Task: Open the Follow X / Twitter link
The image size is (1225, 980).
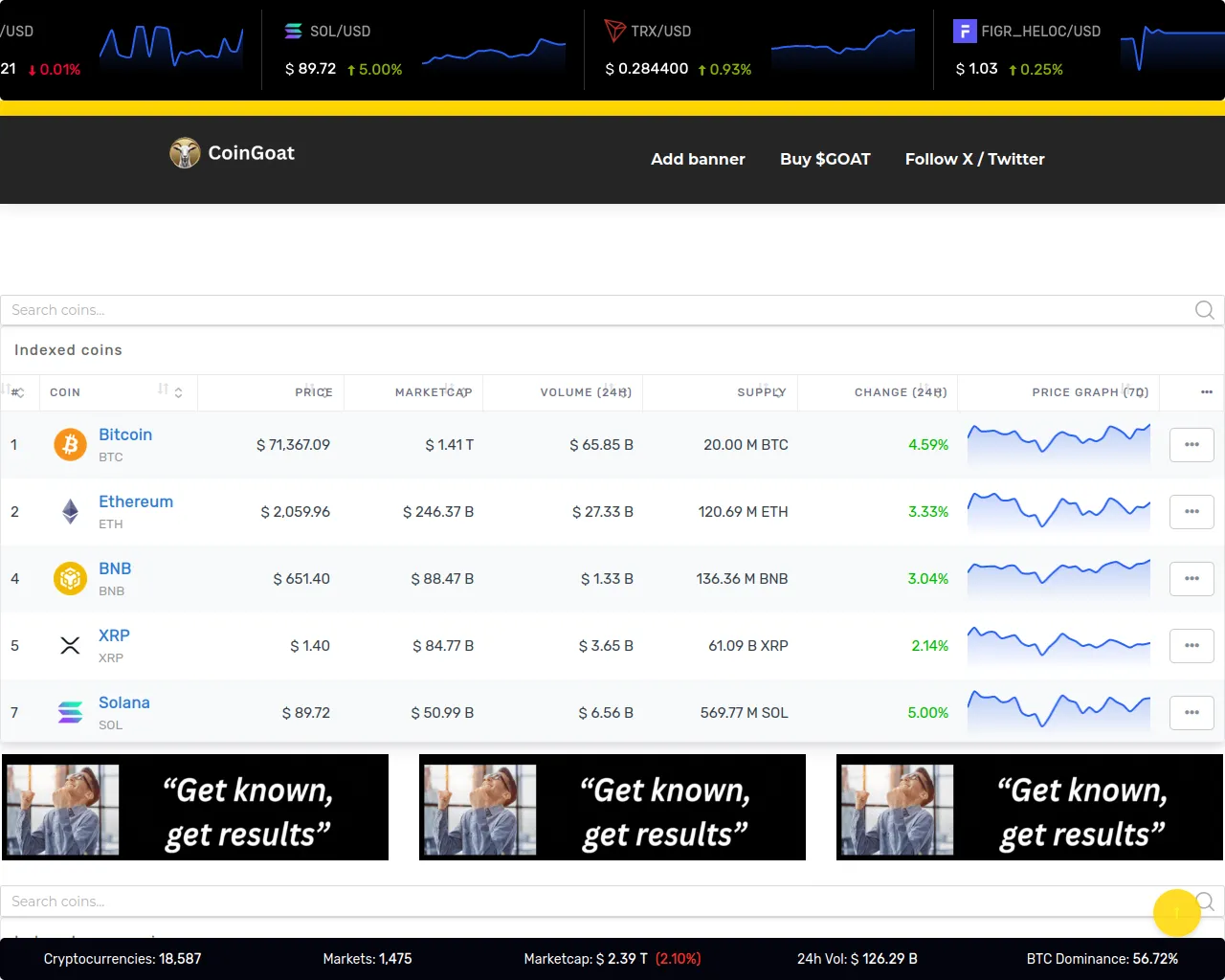Action: 974,159
